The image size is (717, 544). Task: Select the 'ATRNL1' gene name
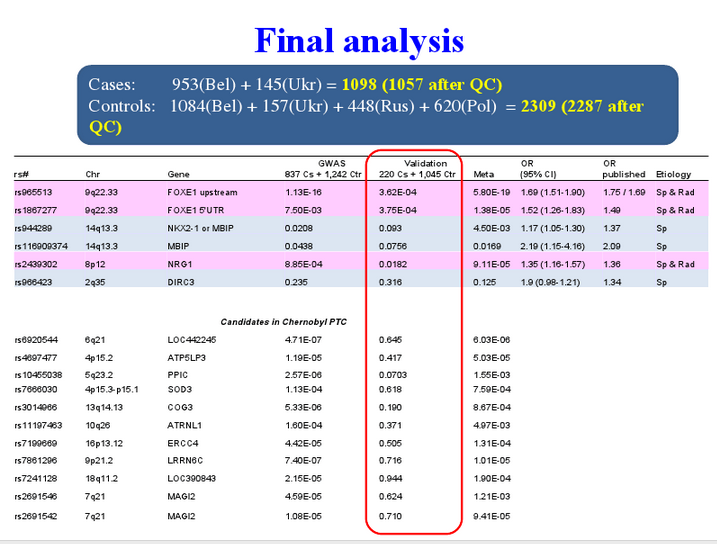pyautogui.click(x=184, y=426)
